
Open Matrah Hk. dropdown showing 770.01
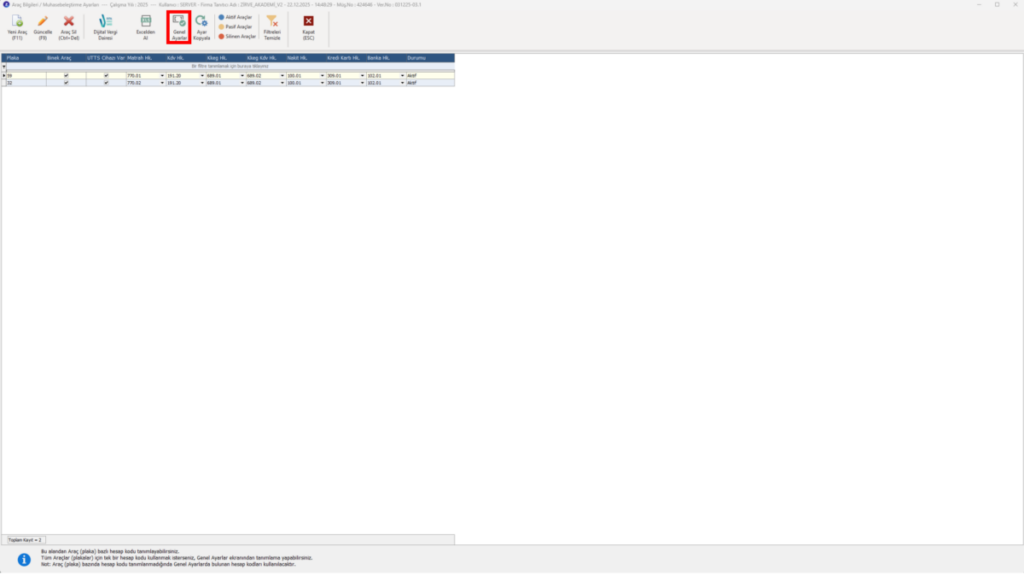pos(162,76)
